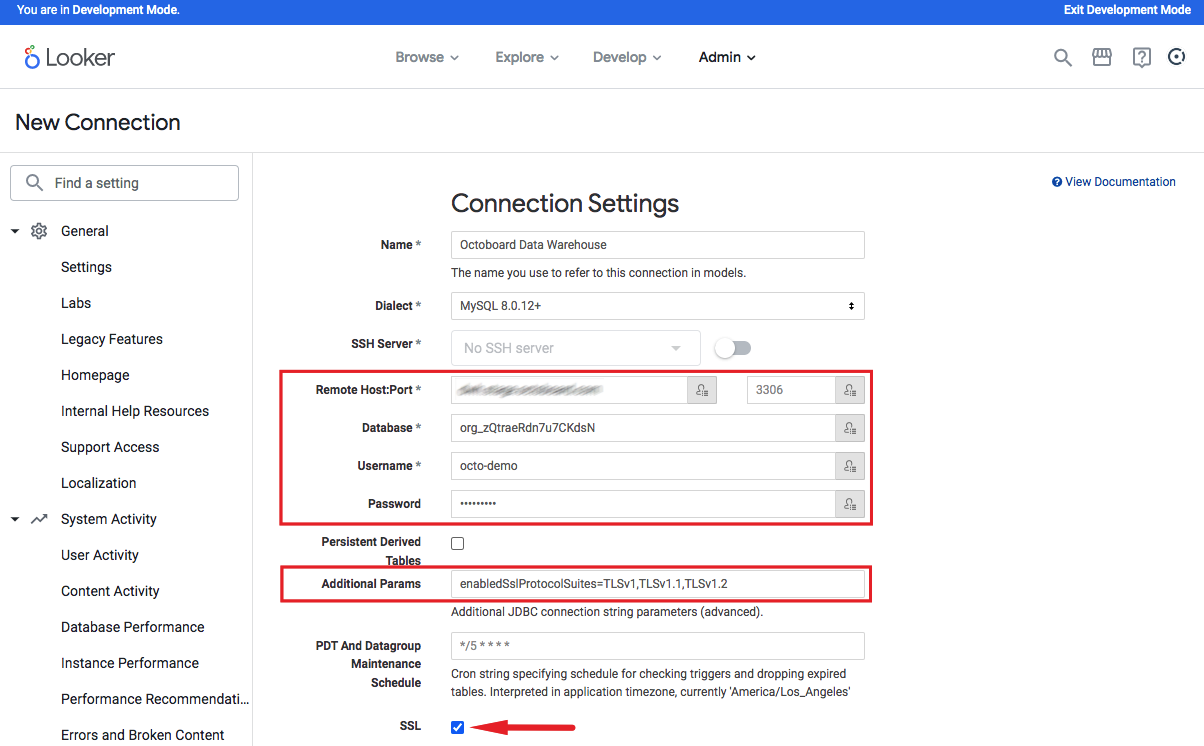Open the Admin menu

727,57
